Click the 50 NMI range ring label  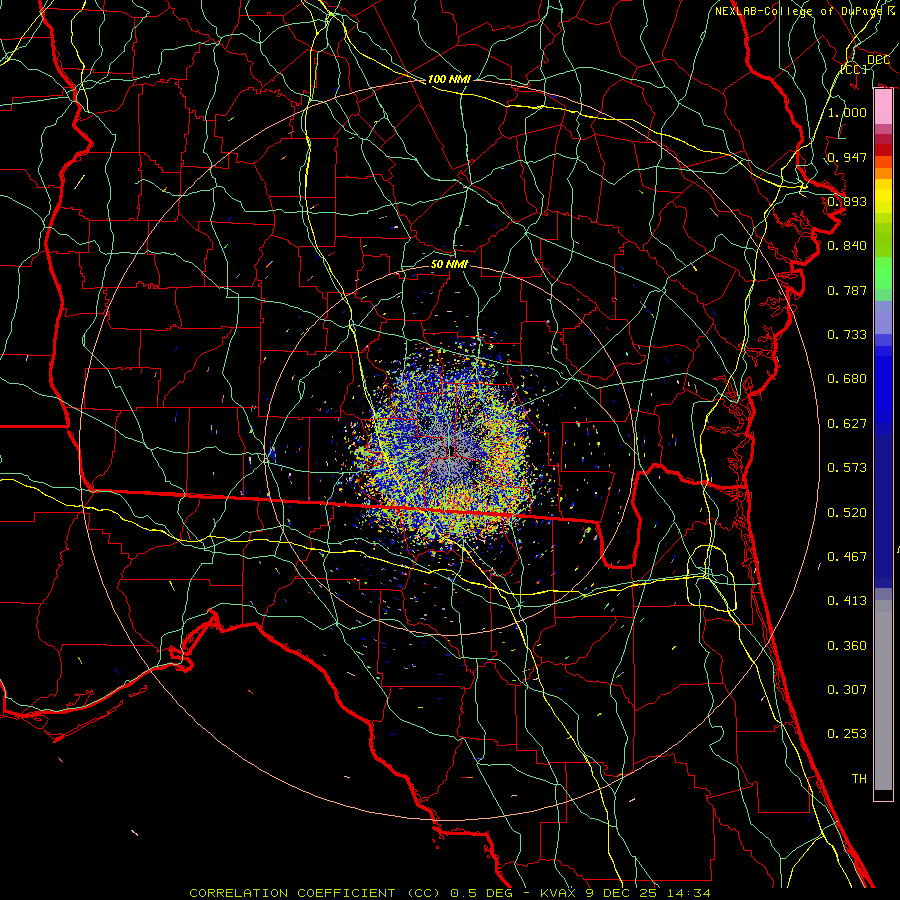coord(449,264)
